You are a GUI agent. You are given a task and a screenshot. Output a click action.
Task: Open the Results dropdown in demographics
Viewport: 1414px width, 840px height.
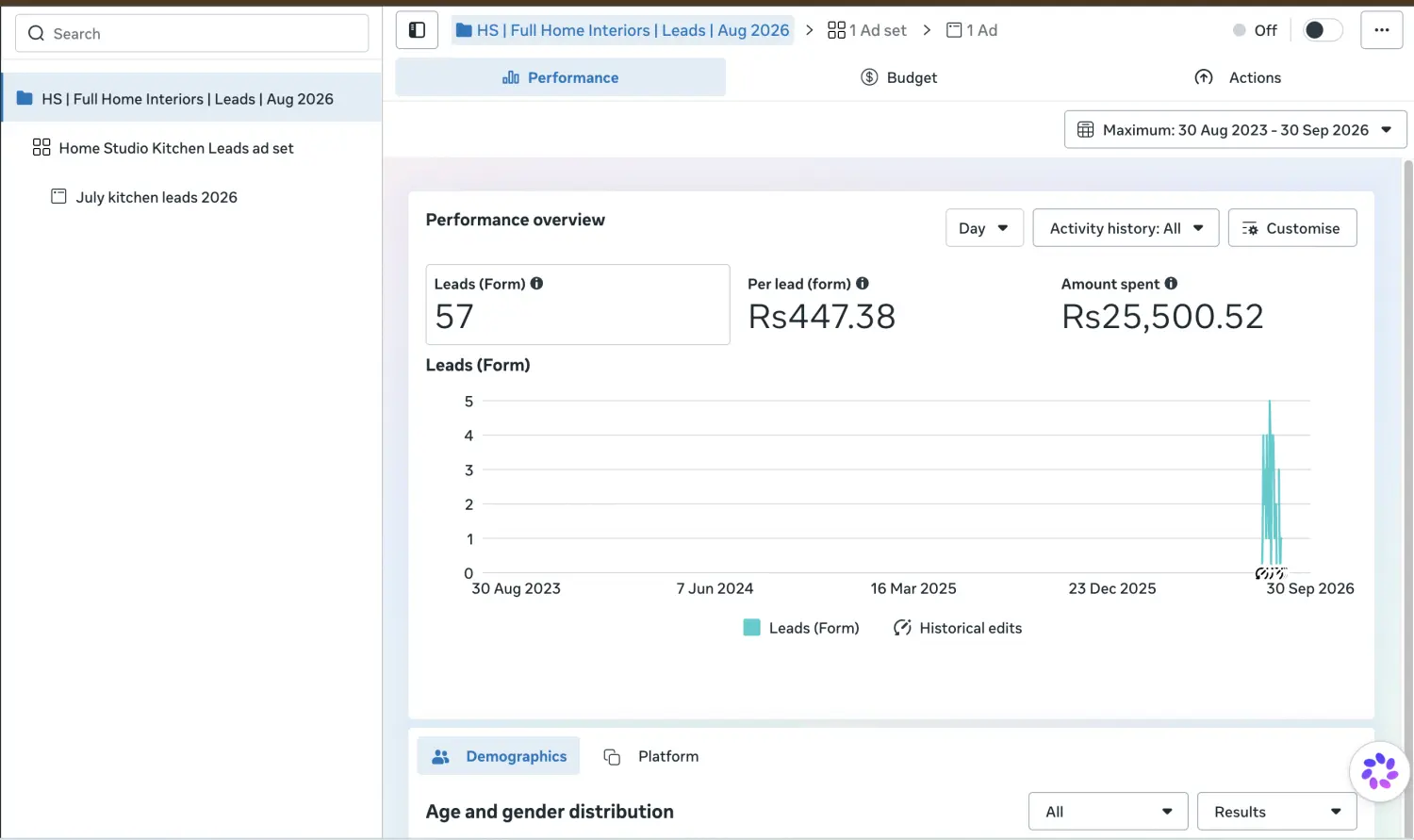coord(1276,812)
